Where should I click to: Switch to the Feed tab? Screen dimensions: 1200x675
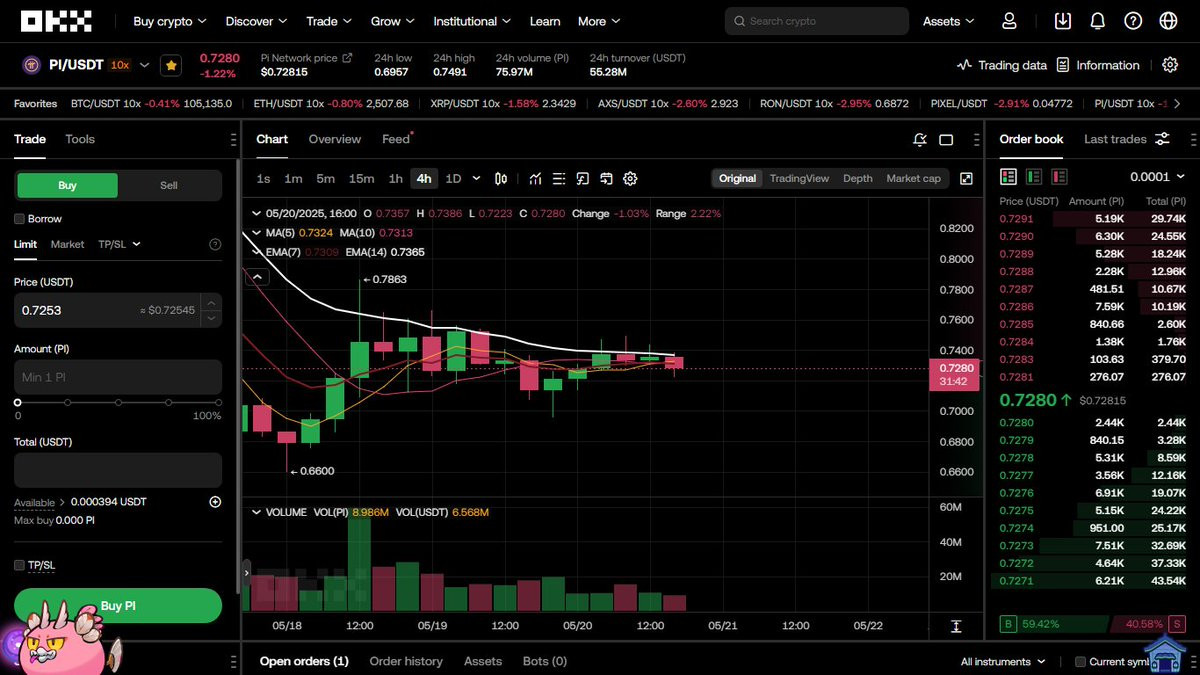coord(396,139)
